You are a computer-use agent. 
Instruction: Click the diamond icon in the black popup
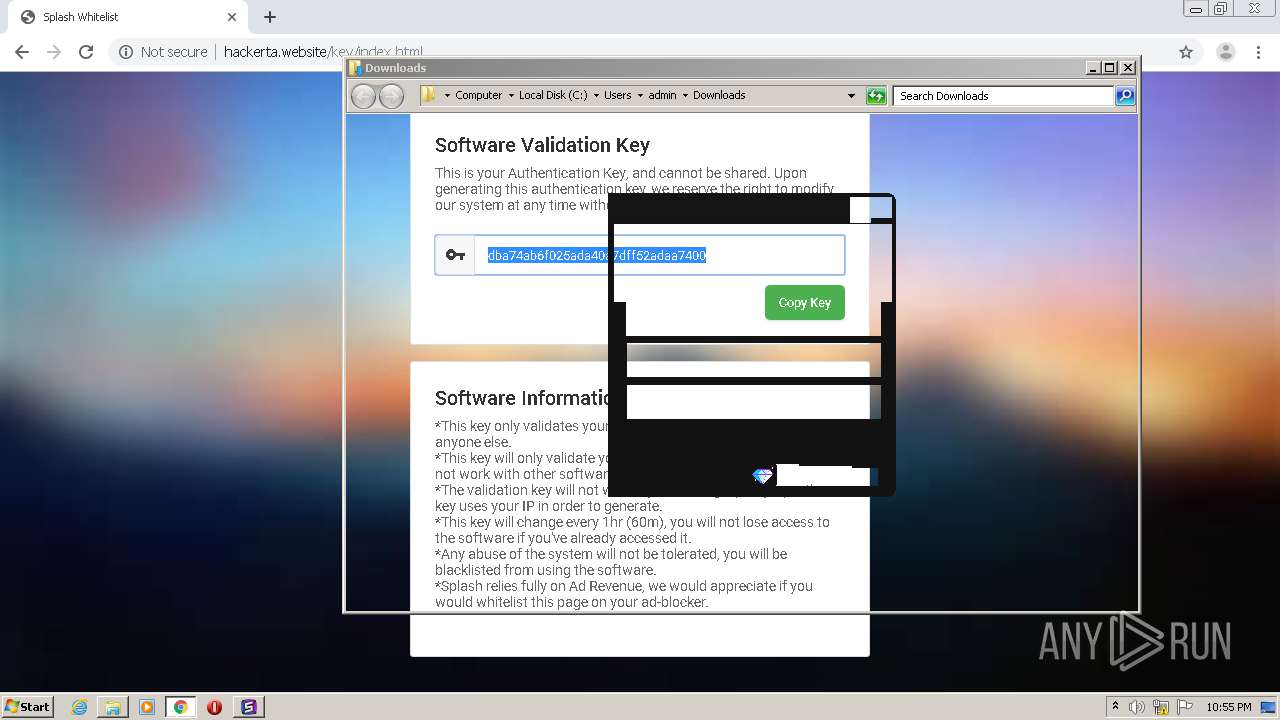(x=763, y=477)
